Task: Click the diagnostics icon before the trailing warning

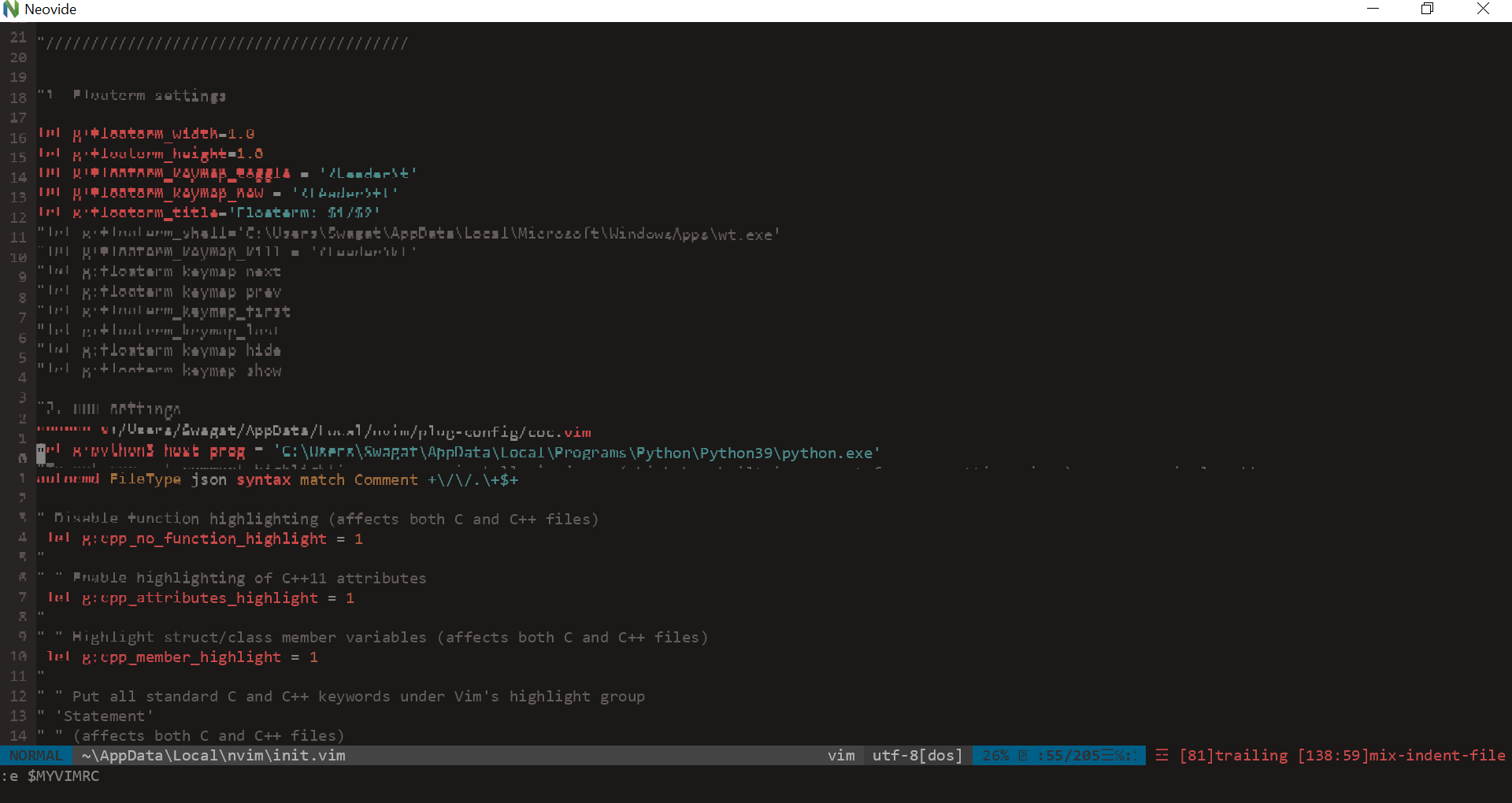Action: (x=1162, y=755)
